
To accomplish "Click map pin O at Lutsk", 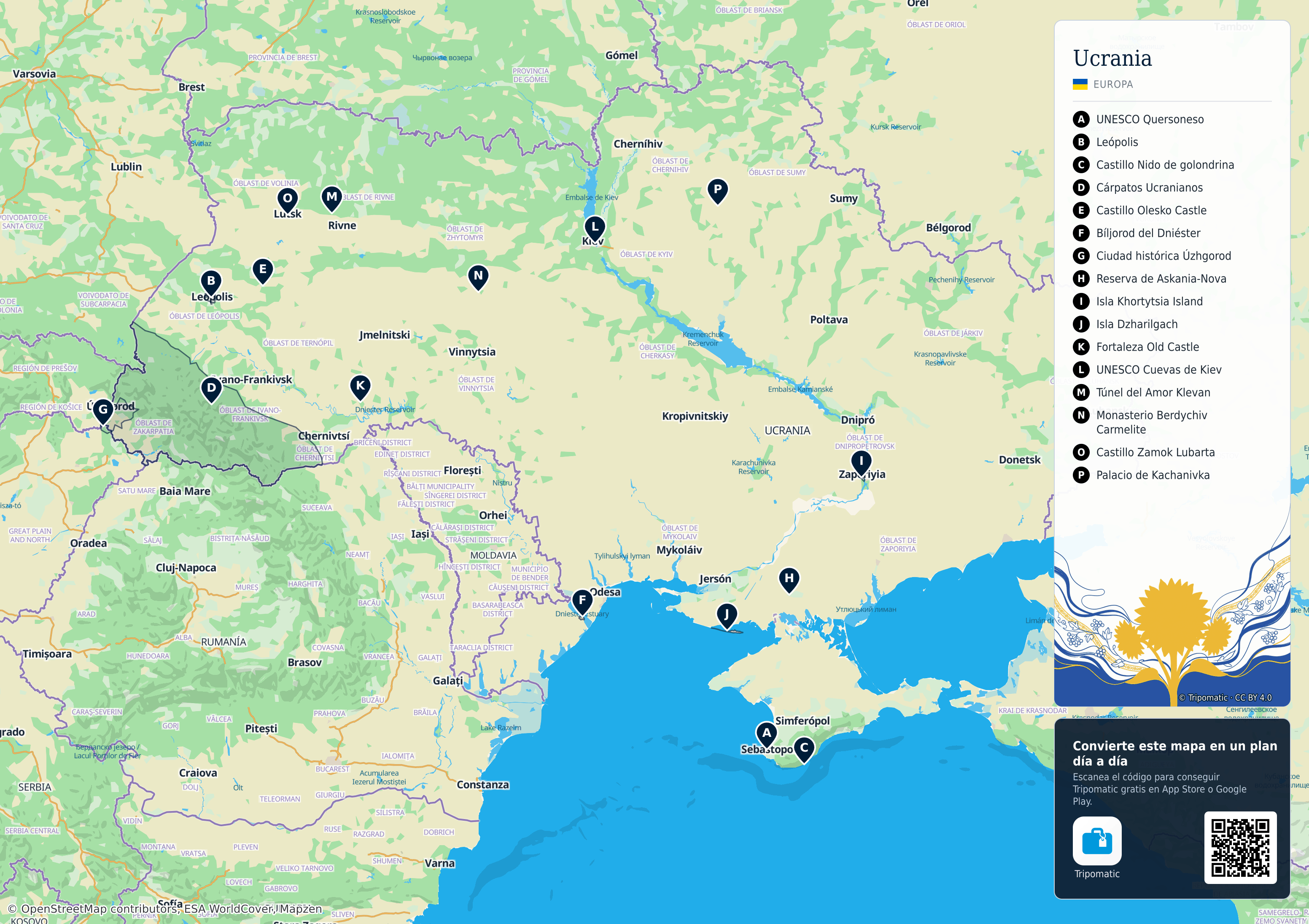I will pyautogui.click(x=287, y=201).
